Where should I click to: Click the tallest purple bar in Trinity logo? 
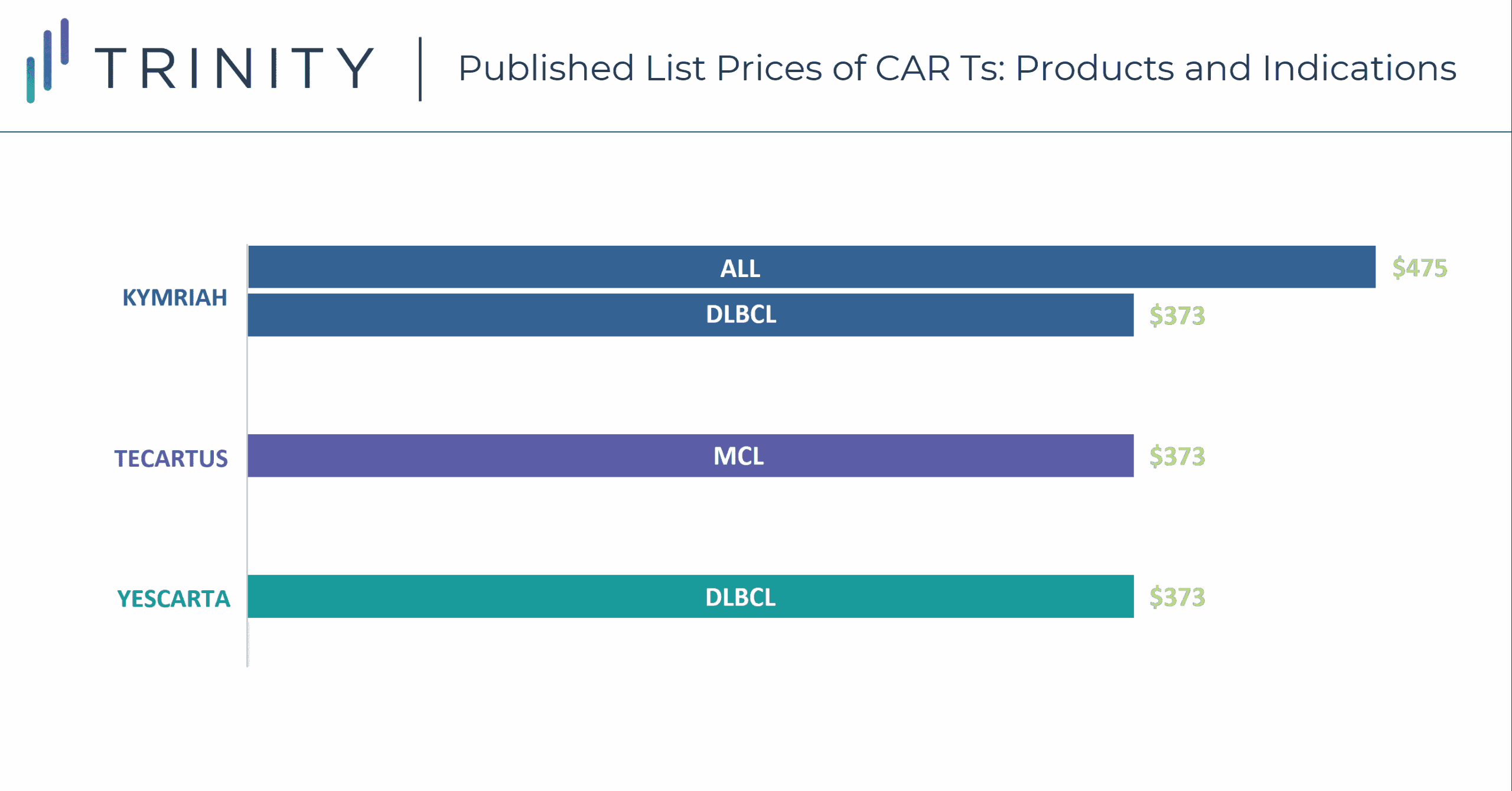tap(65, 41)
